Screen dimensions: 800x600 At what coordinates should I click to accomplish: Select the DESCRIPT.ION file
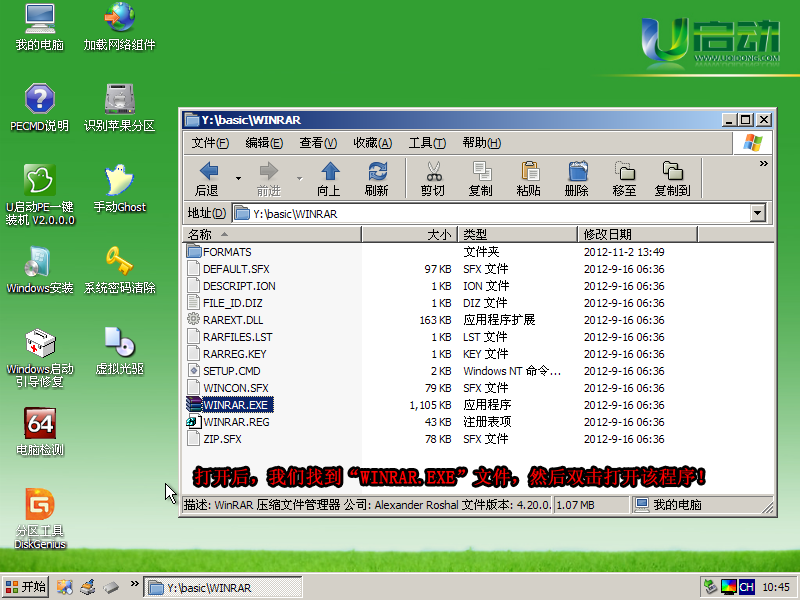(231, 286)
